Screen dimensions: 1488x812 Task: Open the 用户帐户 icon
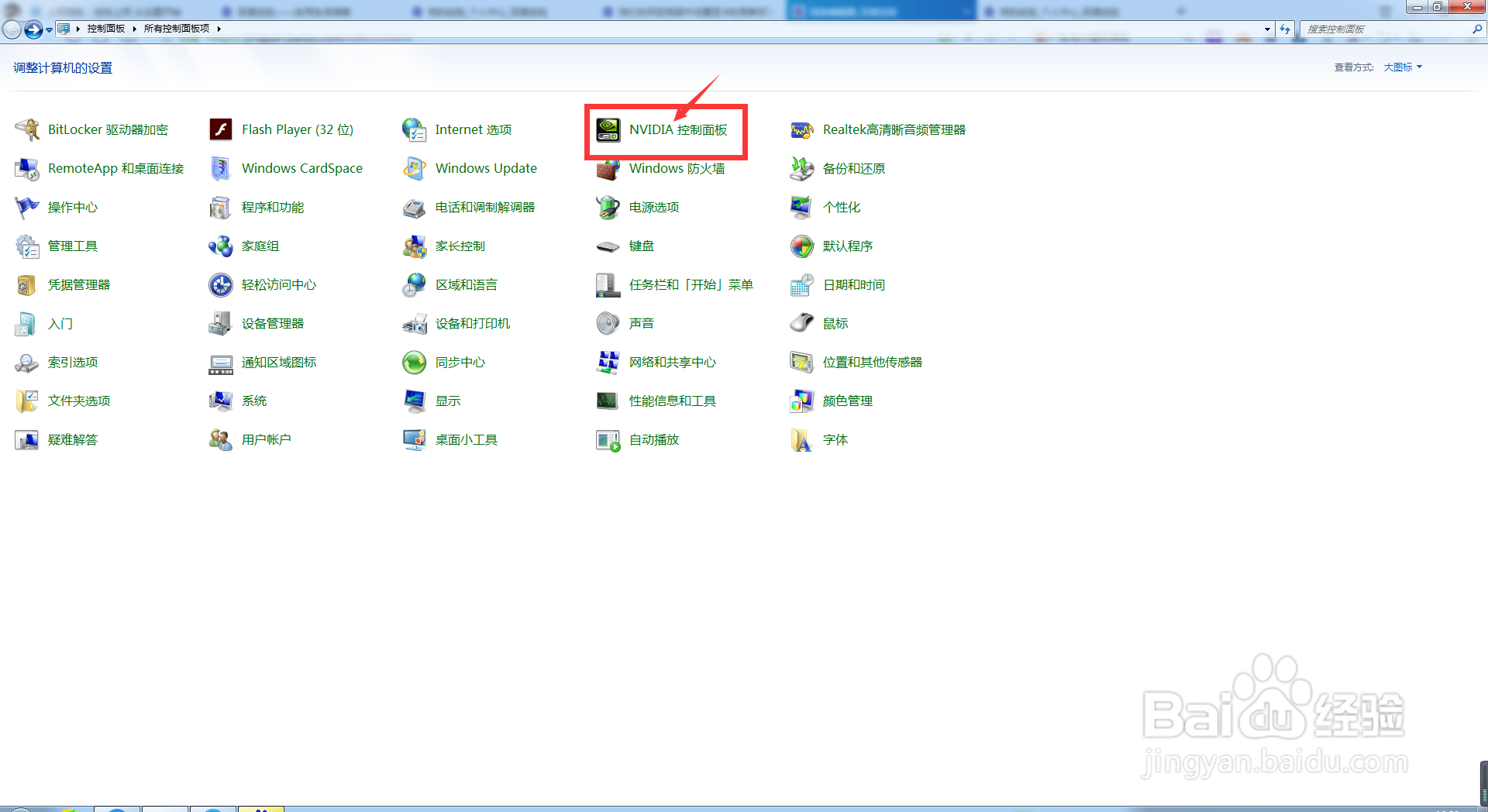(221, 439)
